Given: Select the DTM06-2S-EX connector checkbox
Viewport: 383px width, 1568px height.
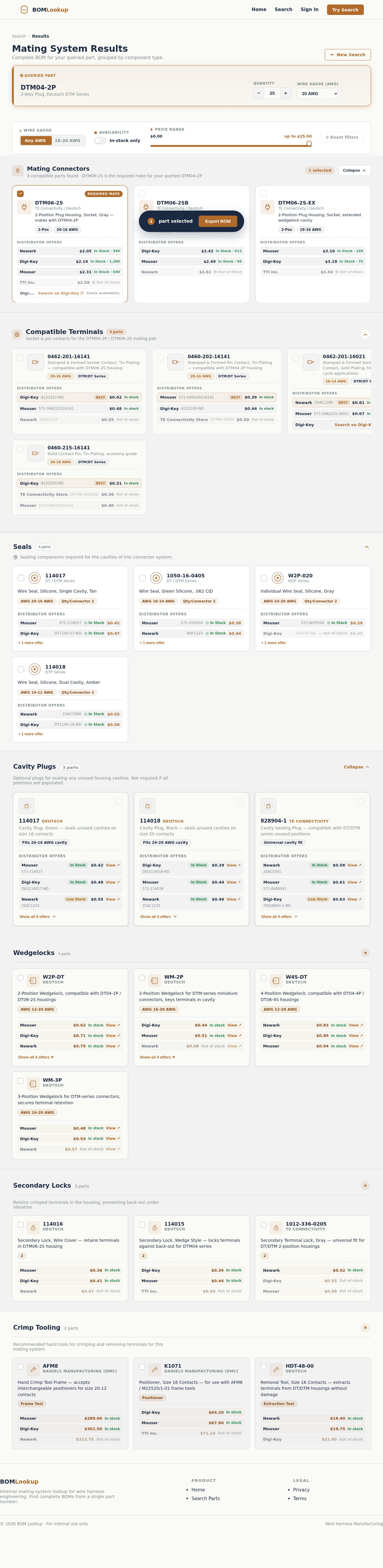Looking at the screenshot, I should [x=264, y=193].
